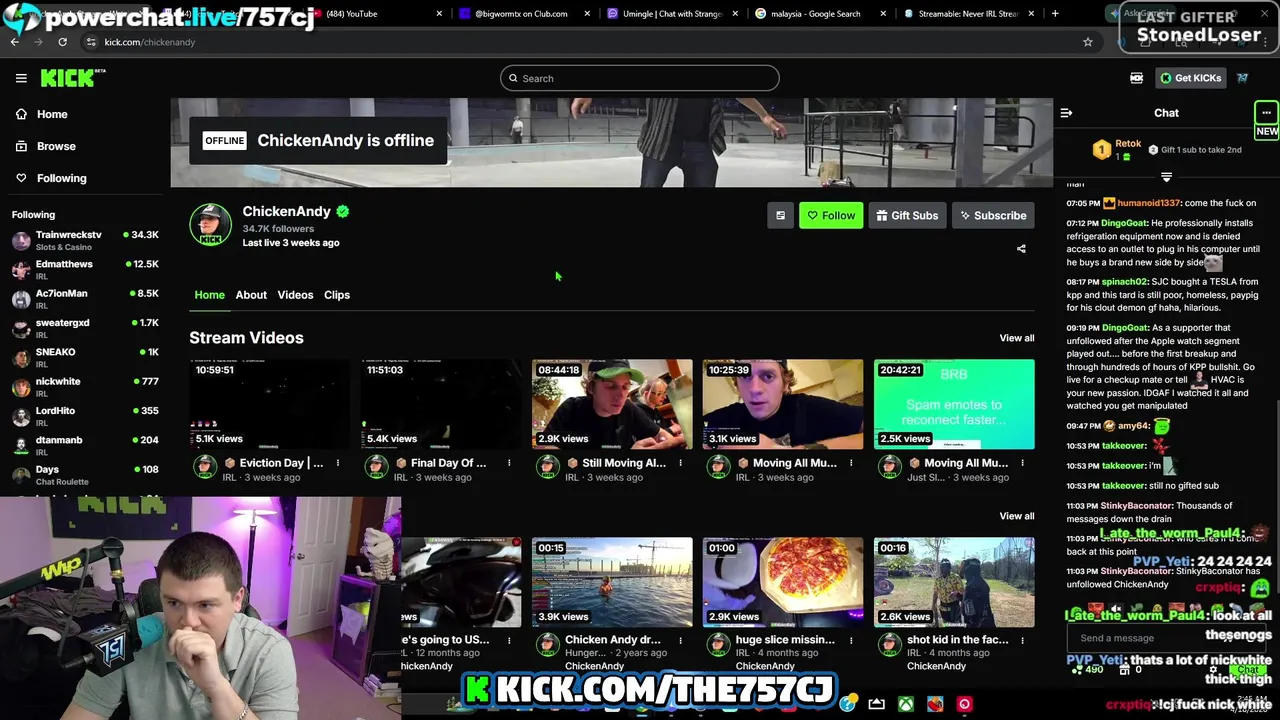This screenshot has height=720, width=1280.
Task: Click DingoGoat username in the 07:12 PM message
Action: coord(1124,223)
